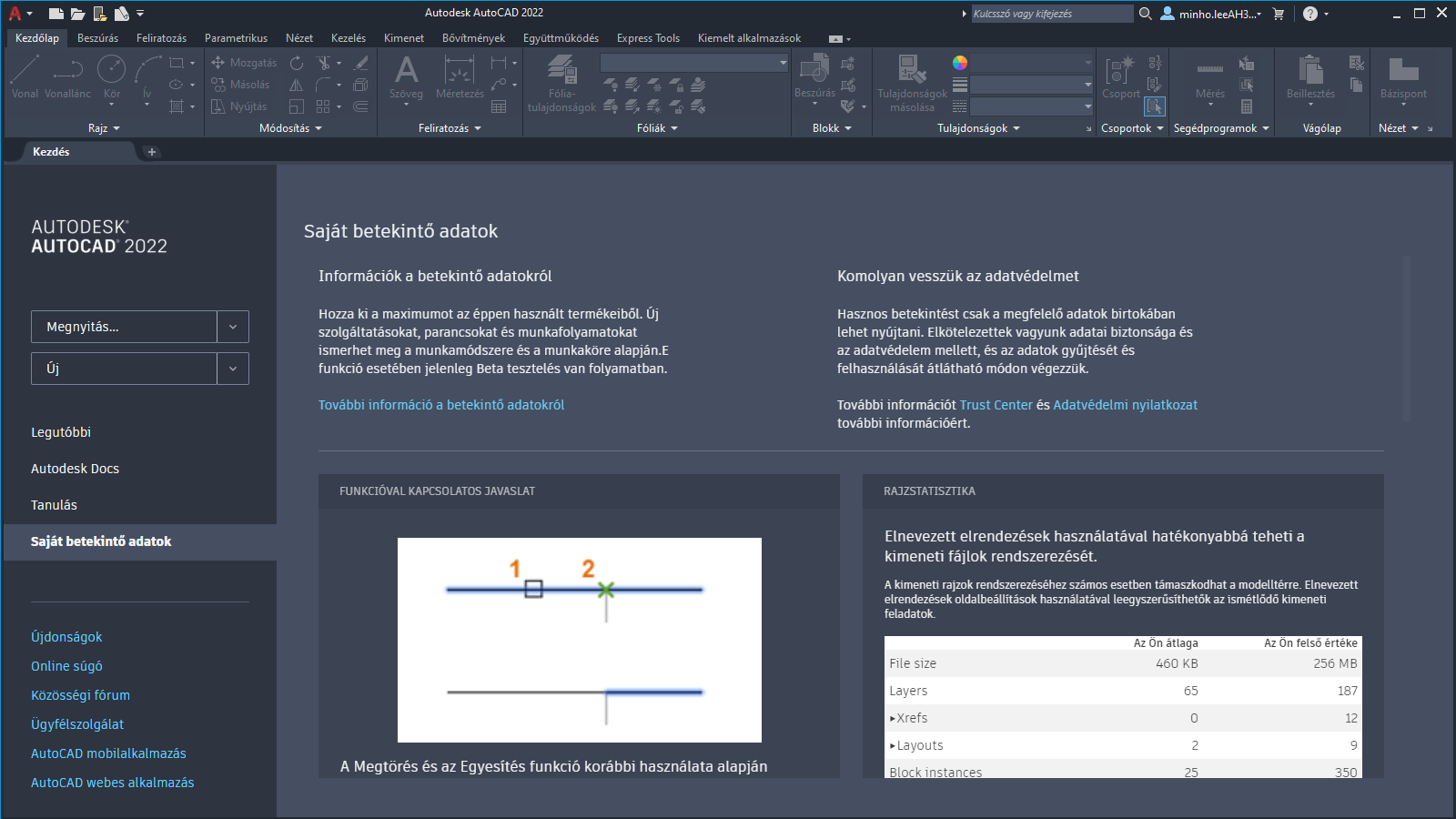Expand the Blokk panel dropdown
Image resolution: width=1456 pixels, height=819 pixels.
coord(832,128)
